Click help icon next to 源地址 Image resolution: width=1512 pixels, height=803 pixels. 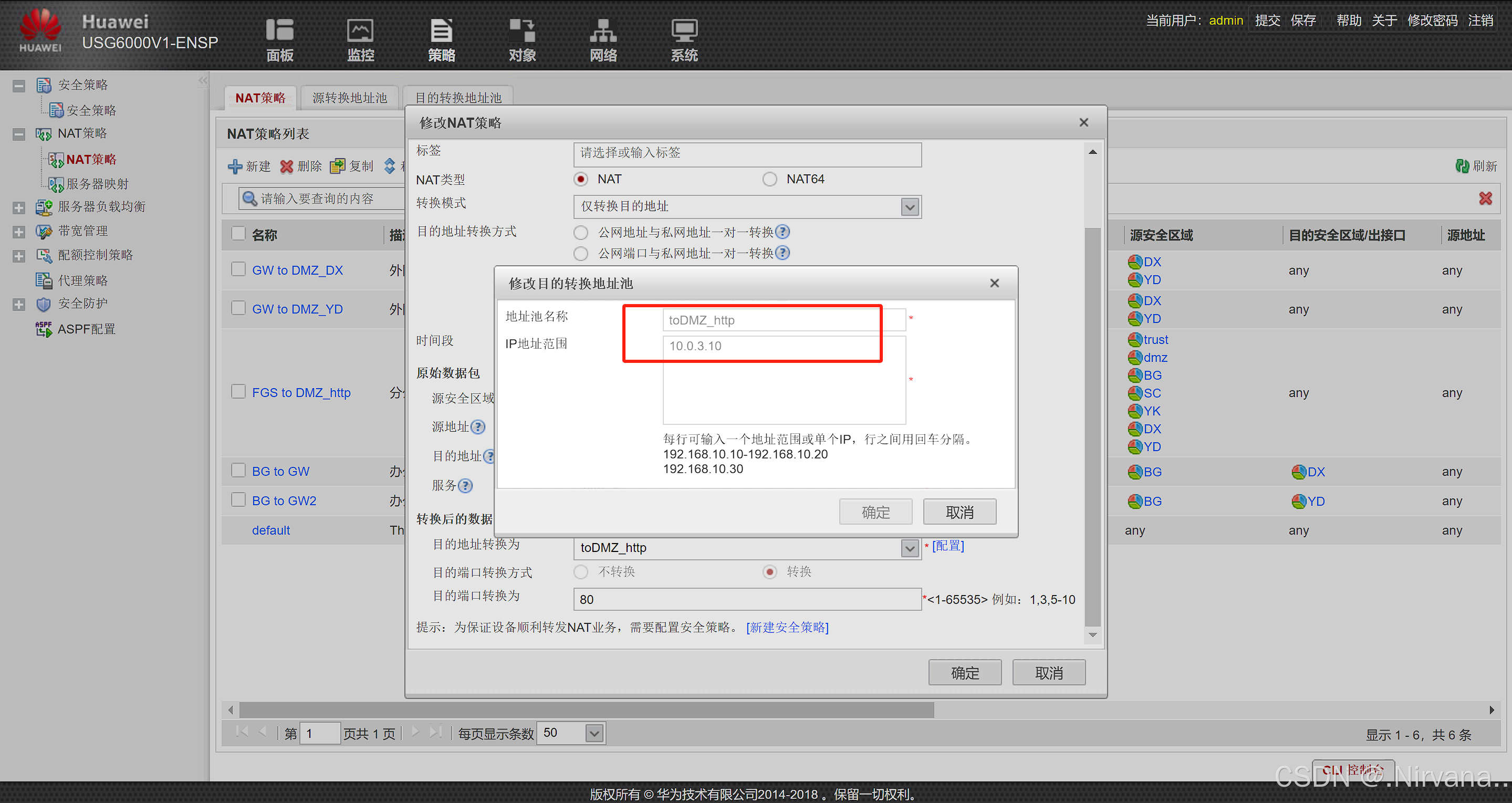pos(478,427)
